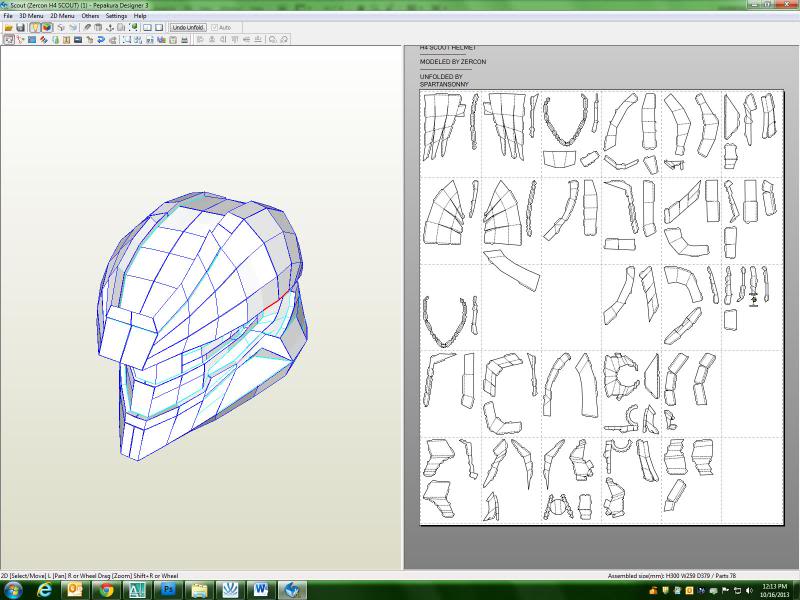Select the V-shaped strip part in the top row

tap(565, 121)
